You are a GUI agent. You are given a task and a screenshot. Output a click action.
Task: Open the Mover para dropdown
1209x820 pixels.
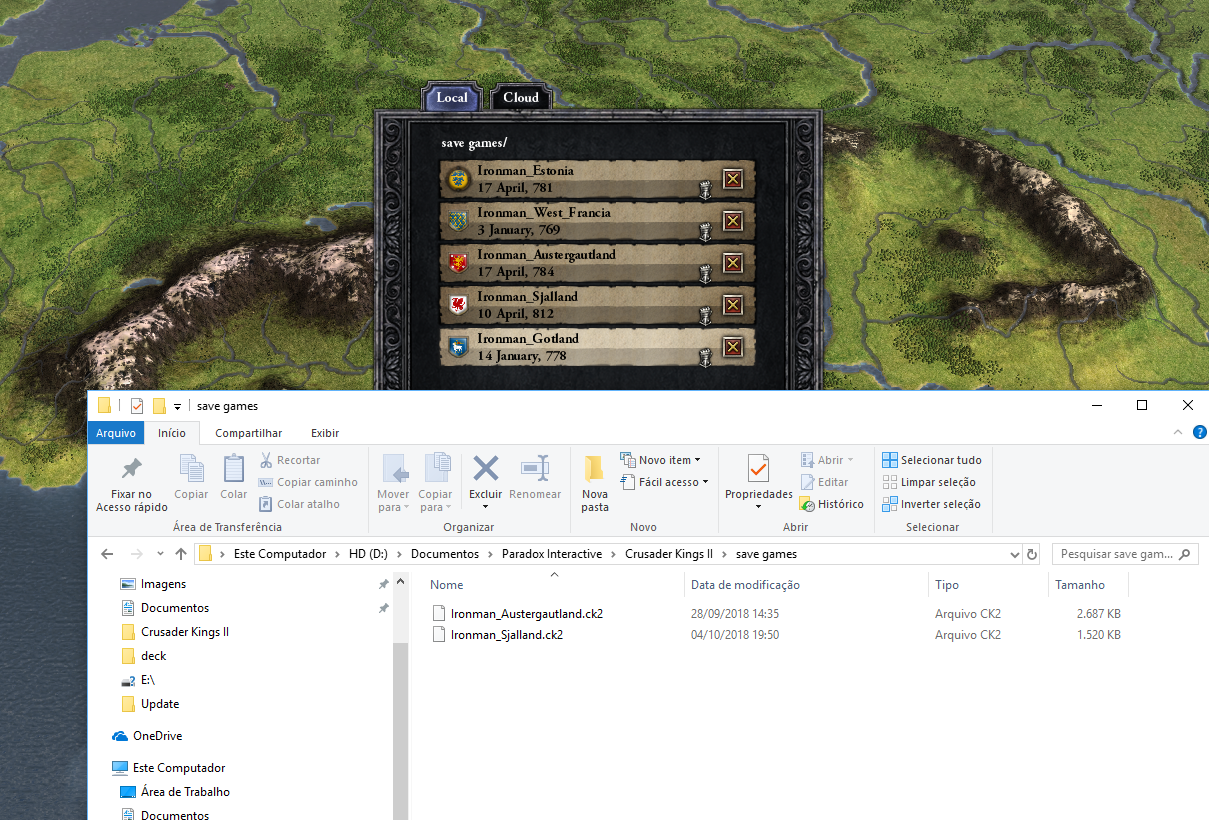(393, 484)
